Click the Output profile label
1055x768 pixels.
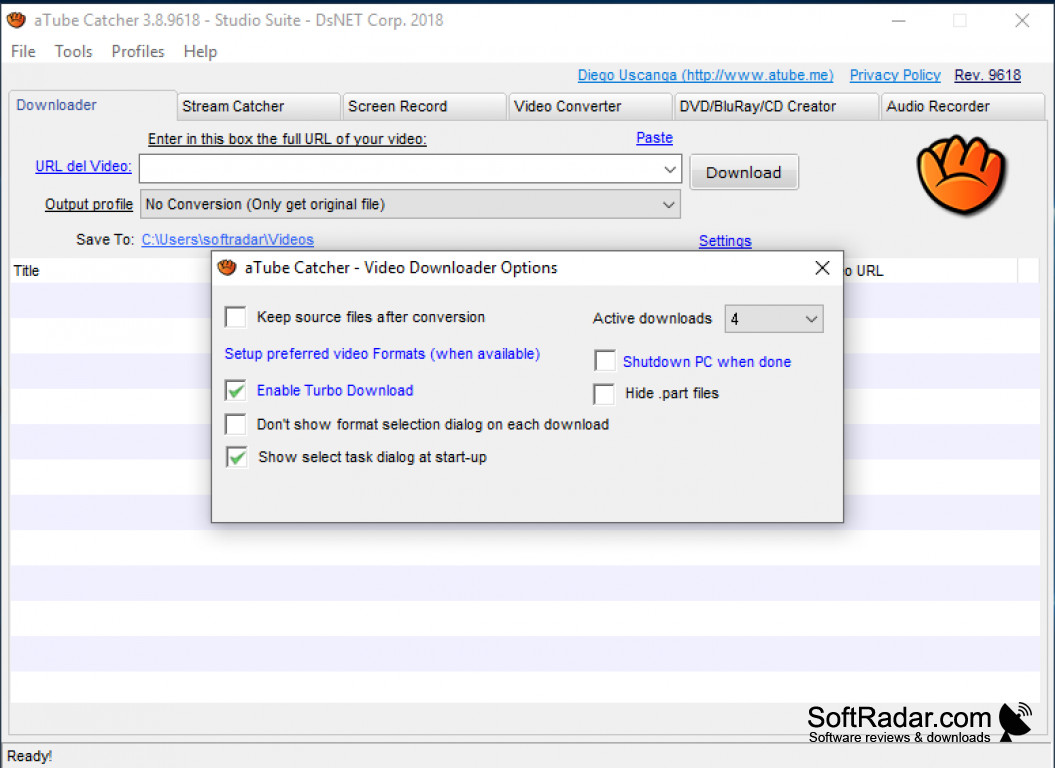click(x=89, y=204)
